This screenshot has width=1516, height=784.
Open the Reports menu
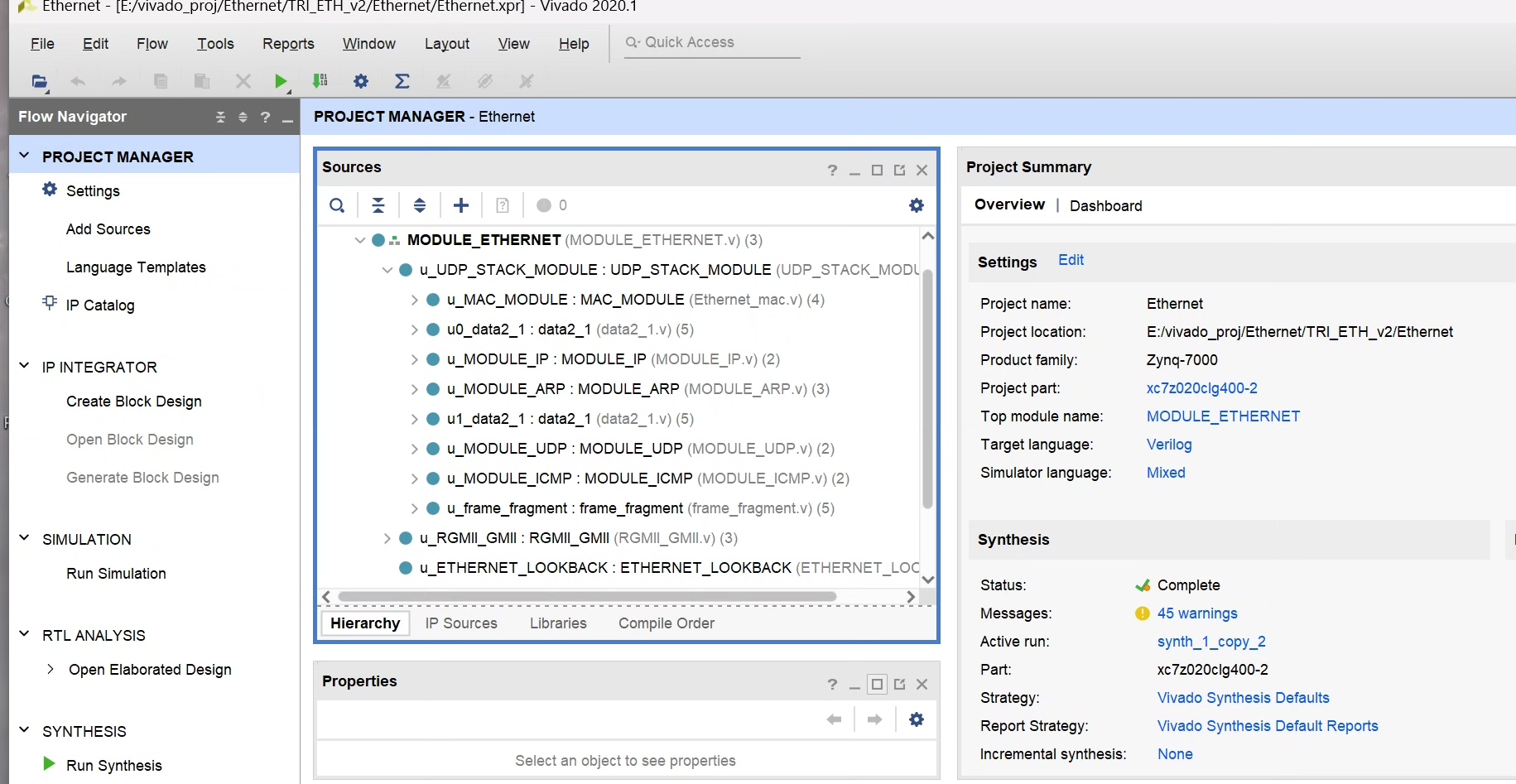click(x=288, y=44)
